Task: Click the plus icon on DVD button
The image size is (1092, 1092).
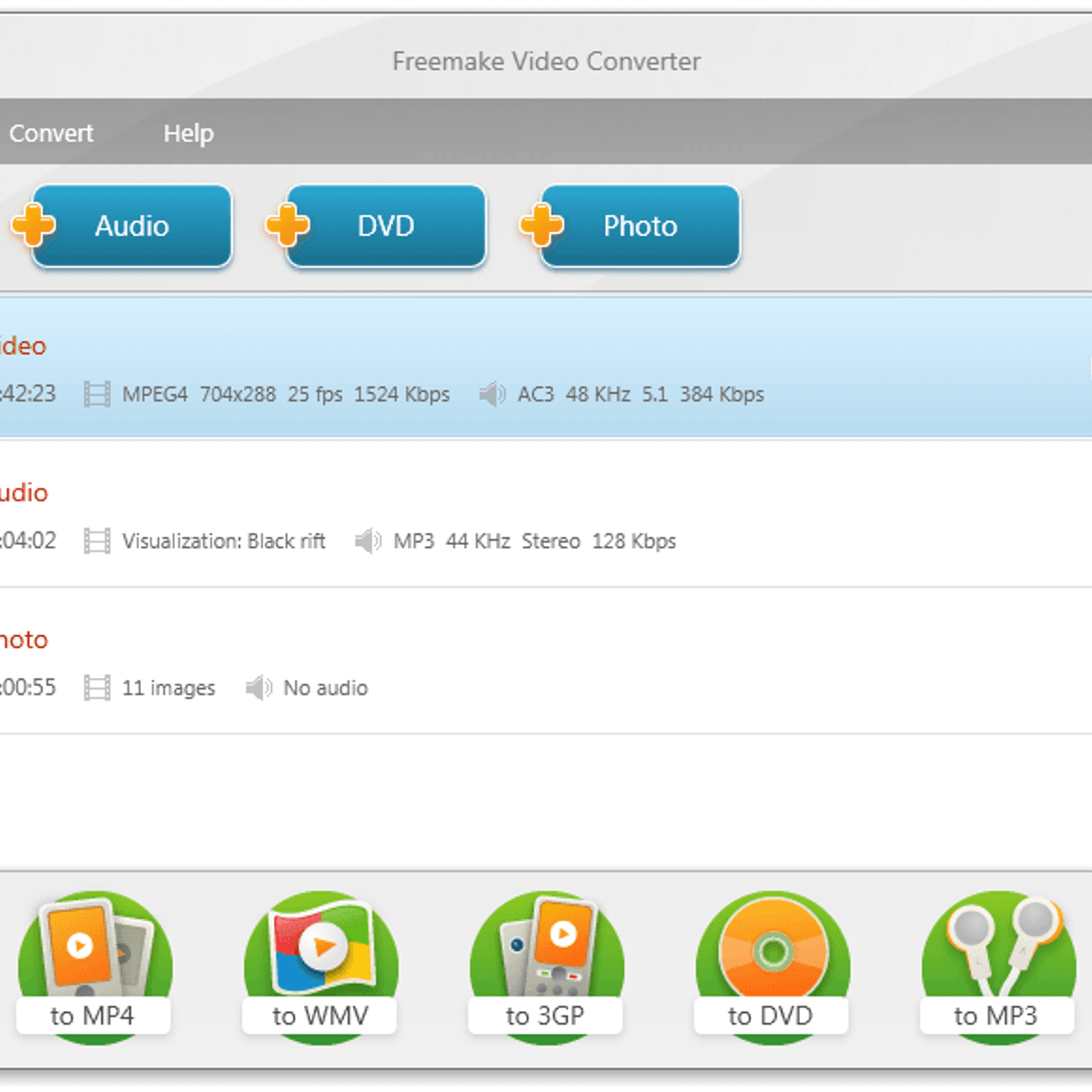Action: (288, 224)
